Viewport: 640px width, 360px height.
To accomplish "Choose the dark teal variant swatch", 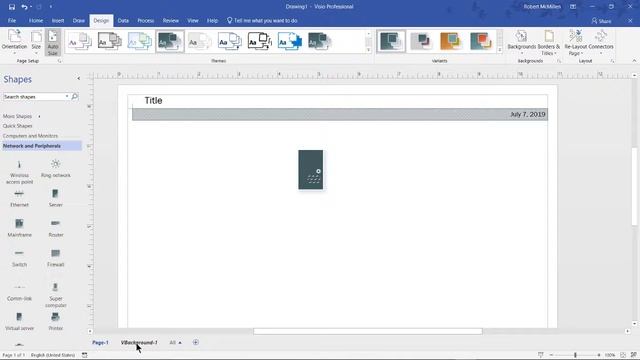I will tap(391, 41).
